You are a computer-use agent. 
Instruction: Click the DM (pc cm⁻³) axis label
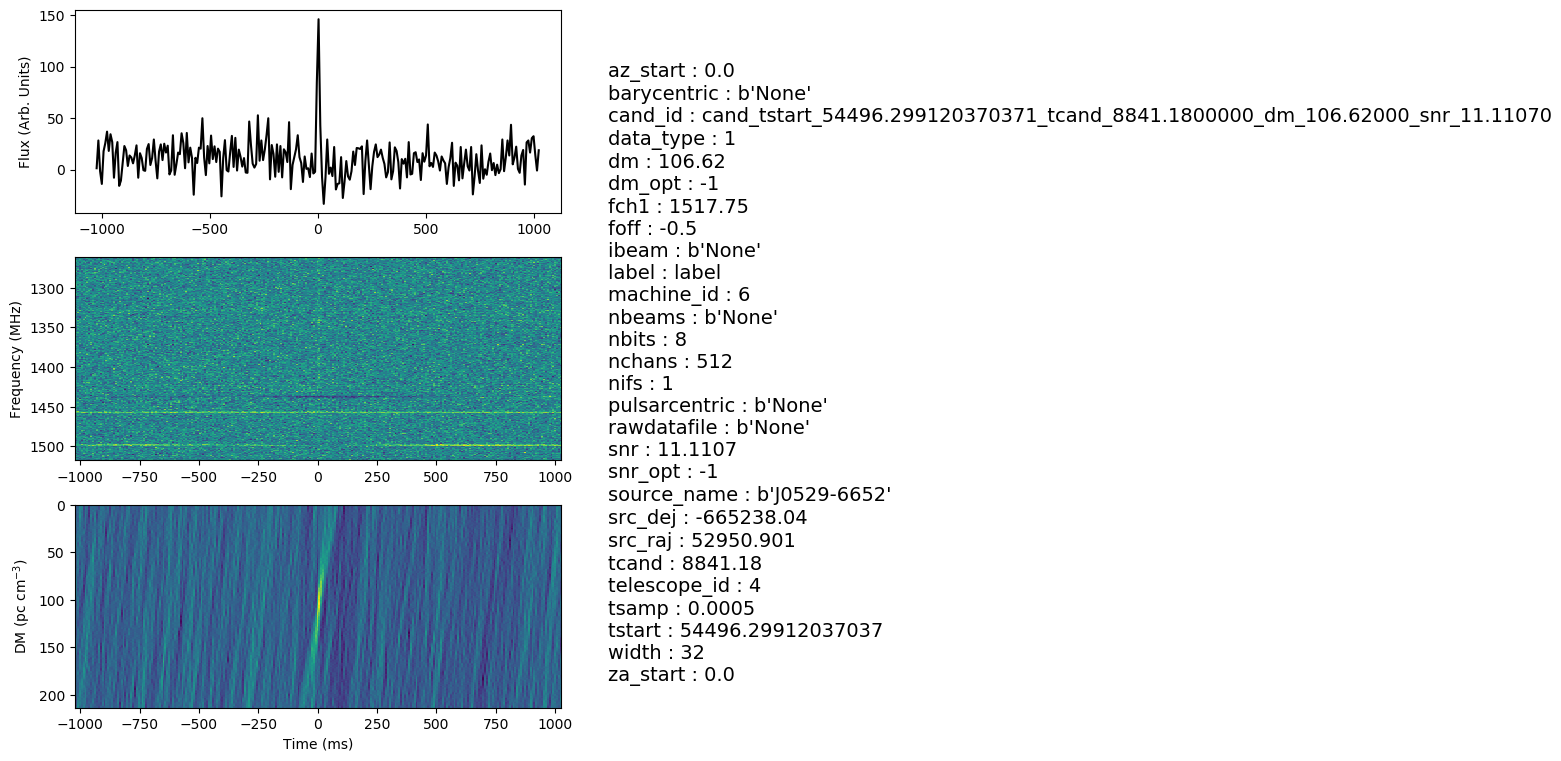20,607
